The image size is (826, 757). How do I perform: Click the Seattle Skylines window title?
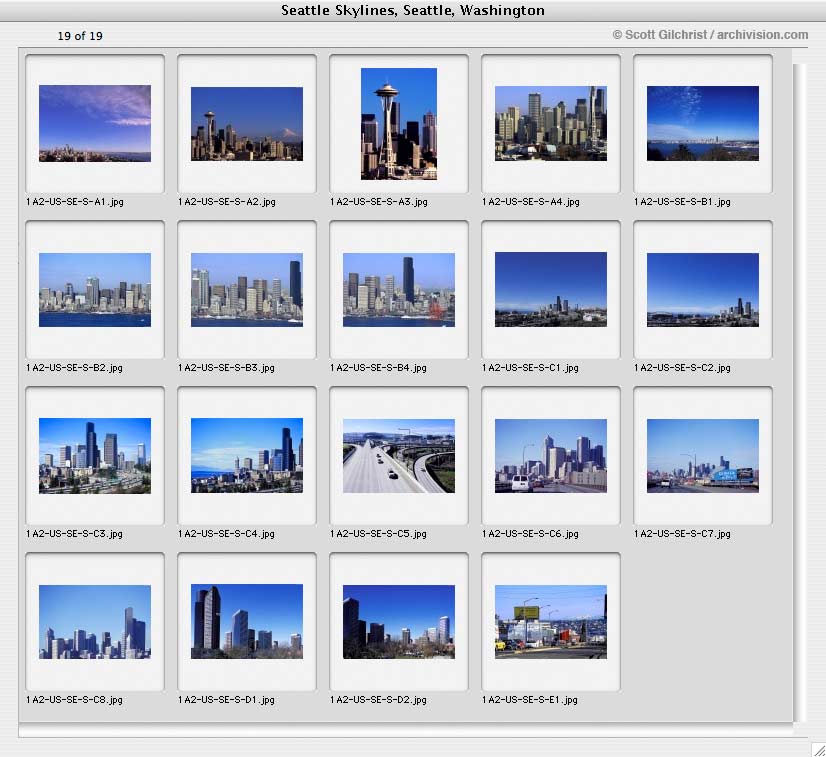point(412,10)
